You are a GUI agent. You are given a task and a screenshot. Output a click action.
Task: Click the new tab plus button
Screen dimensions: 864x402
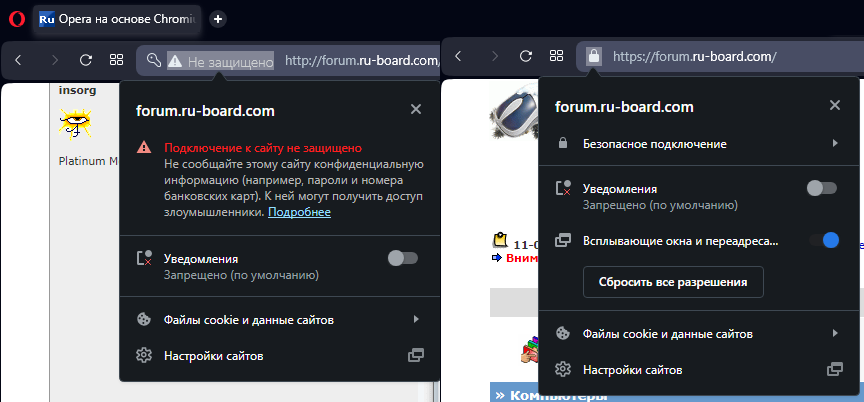click(x=218, y=19)
